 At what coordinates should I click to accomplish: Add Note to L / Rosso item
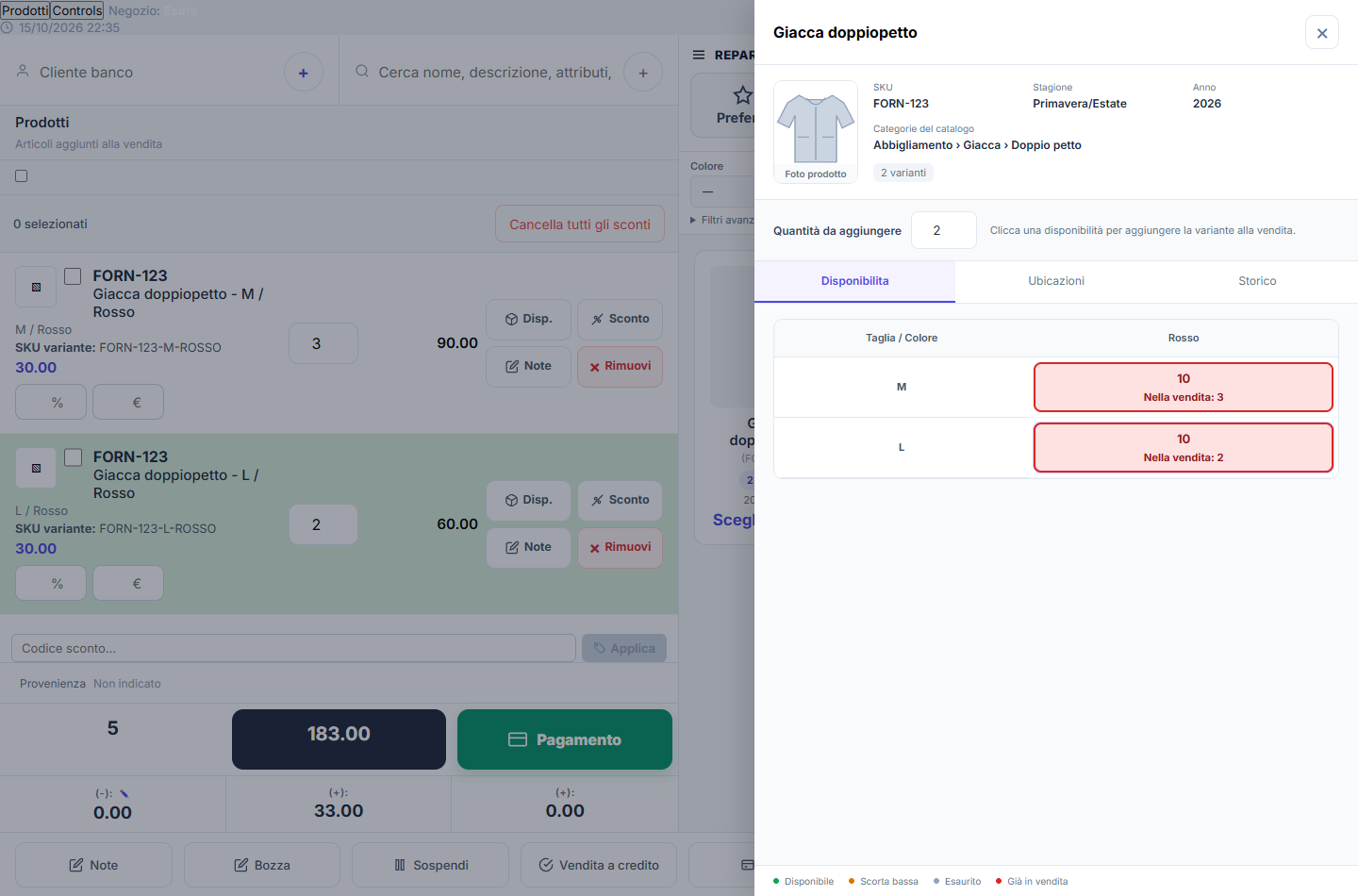528,547
